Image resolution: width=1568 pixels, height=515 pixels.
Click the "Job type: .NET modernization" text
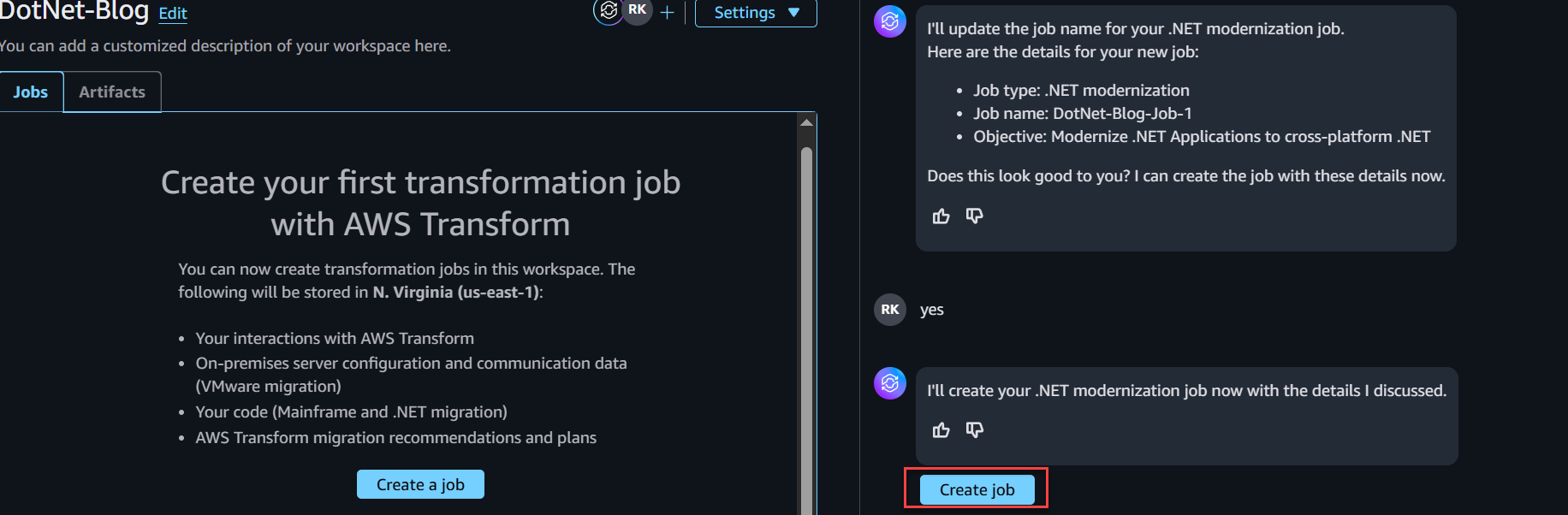click(1081, 90)
